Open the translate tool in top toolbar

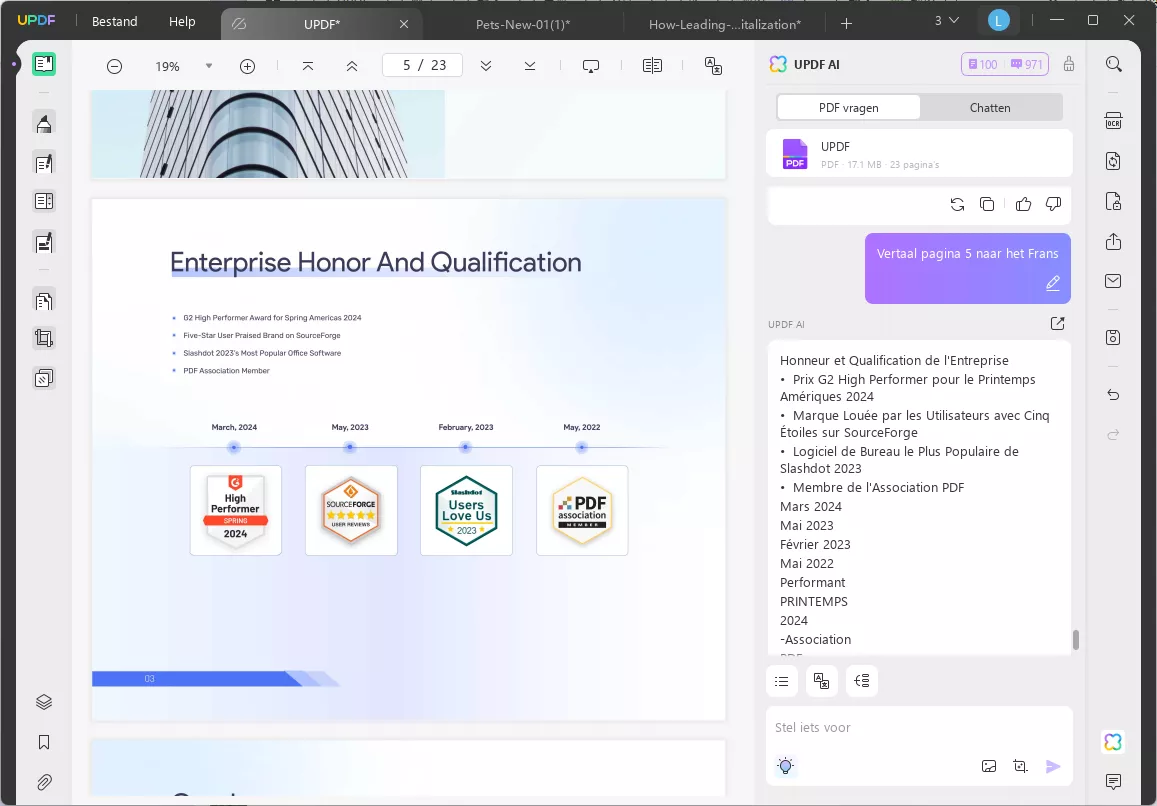[x=714, y=66]
